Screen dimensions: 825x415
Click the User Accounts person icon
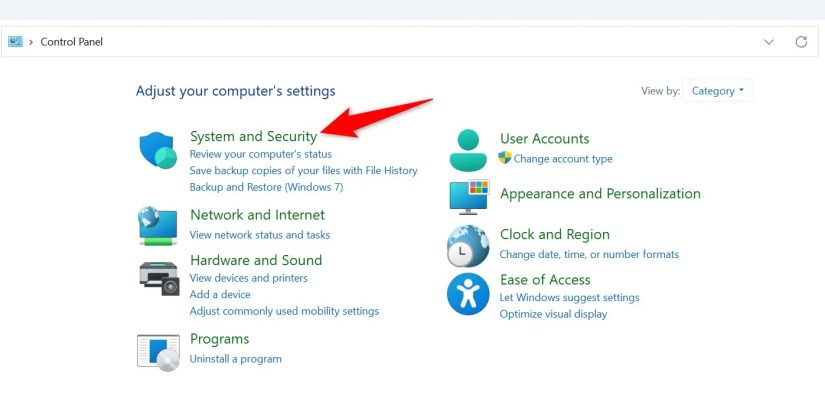coord(468,150)
